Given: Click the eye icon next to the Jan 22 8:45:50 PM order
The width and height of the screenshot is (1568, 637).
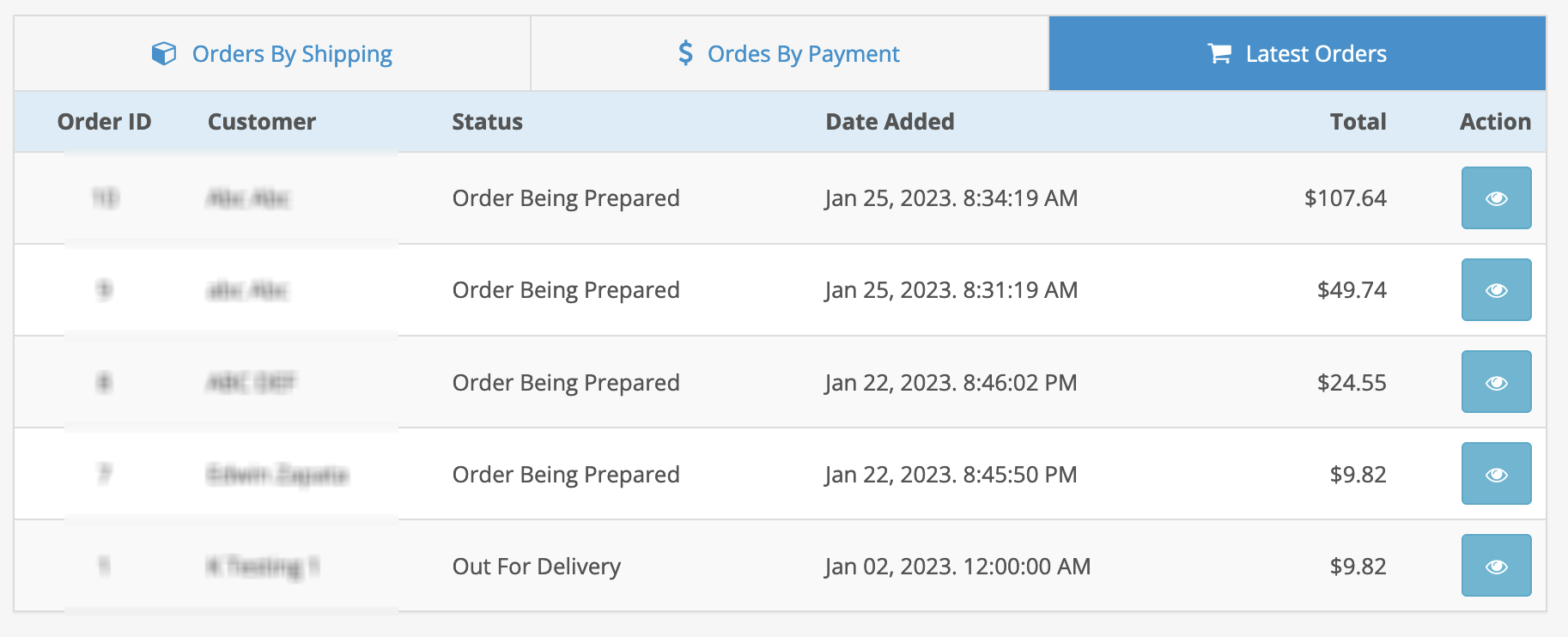Looking at the screenshot, I should point(1496,473).
